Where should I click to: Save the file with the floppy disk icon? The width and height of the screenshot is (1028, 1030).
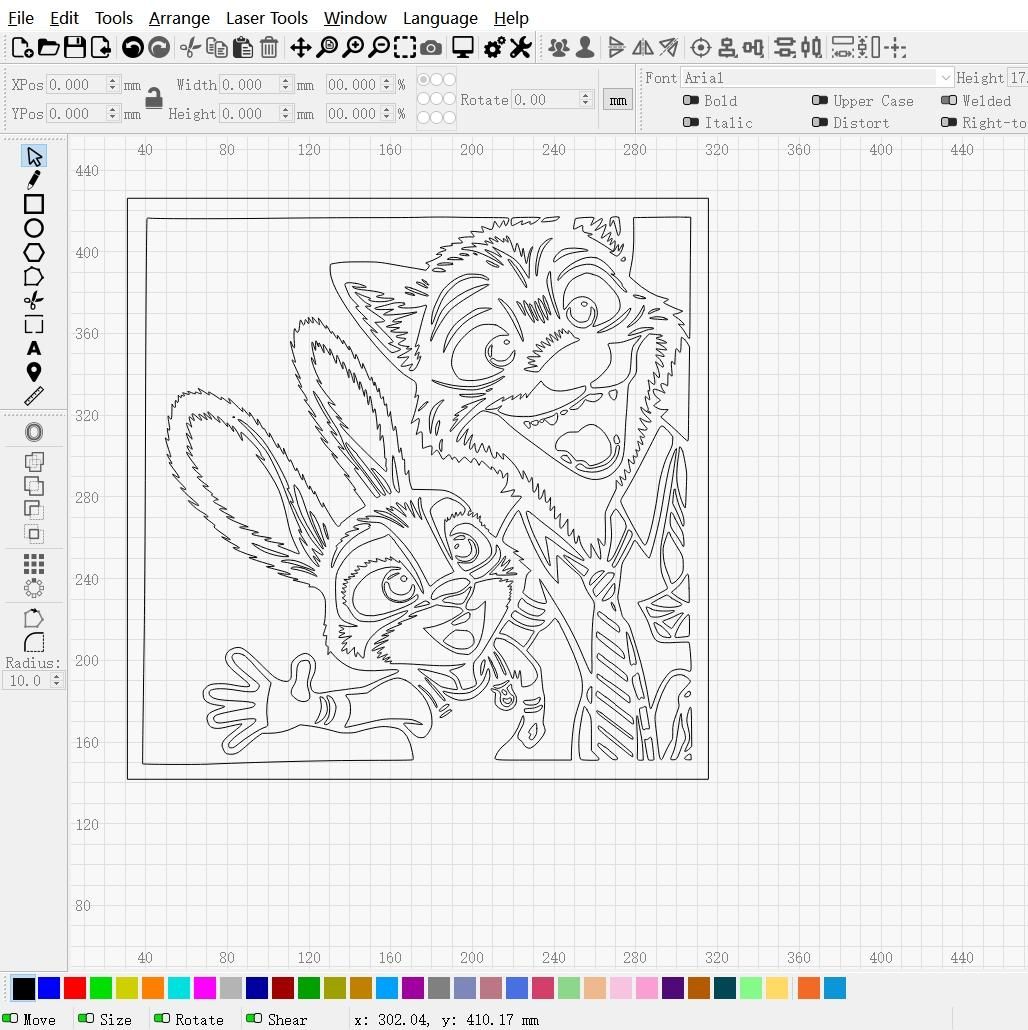(x=74, y=47)
